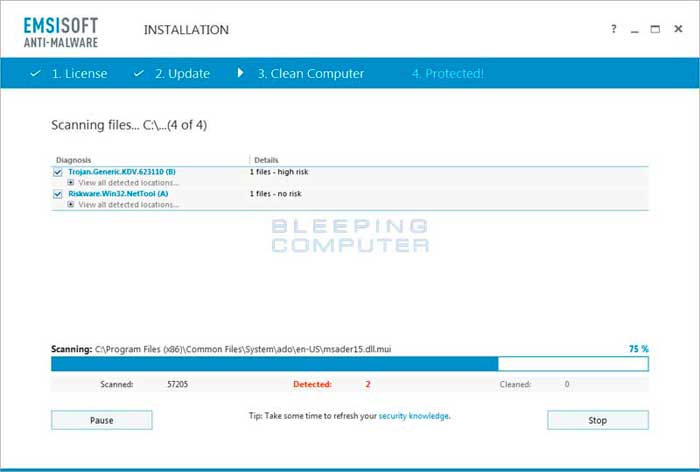This screenshot has height=472, width=700.
Task: Maximize the installation window
Action: pyautogui.click(x=655, y=29)
